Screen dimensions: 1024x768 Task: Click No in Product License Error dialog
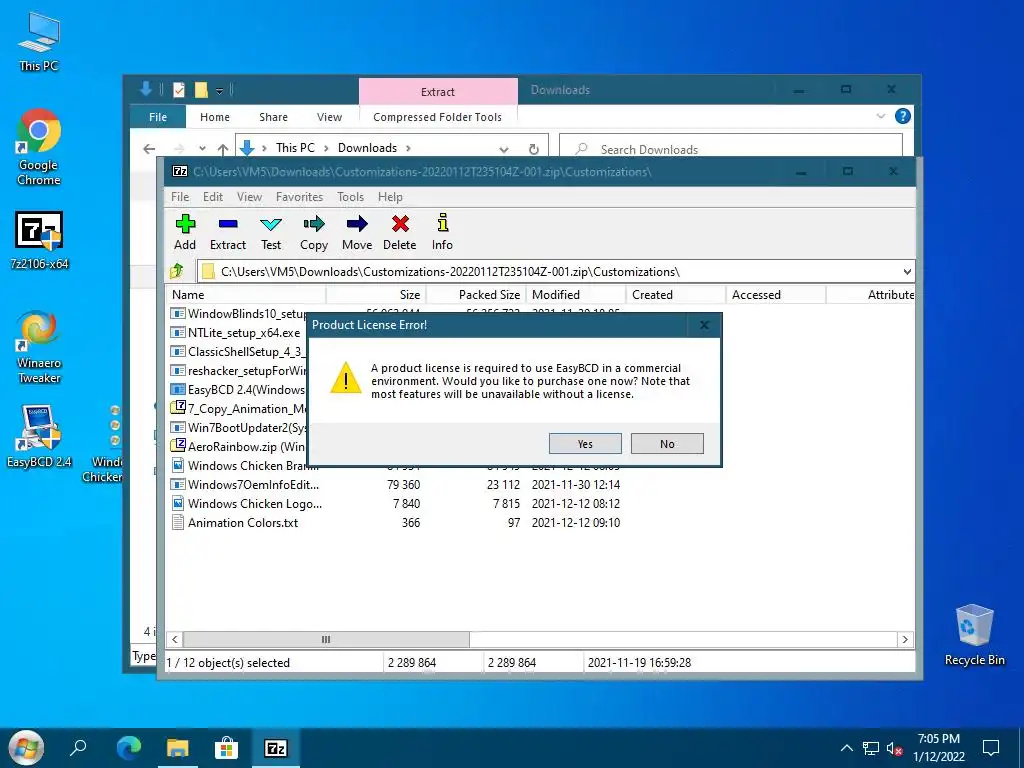(667, 443)
